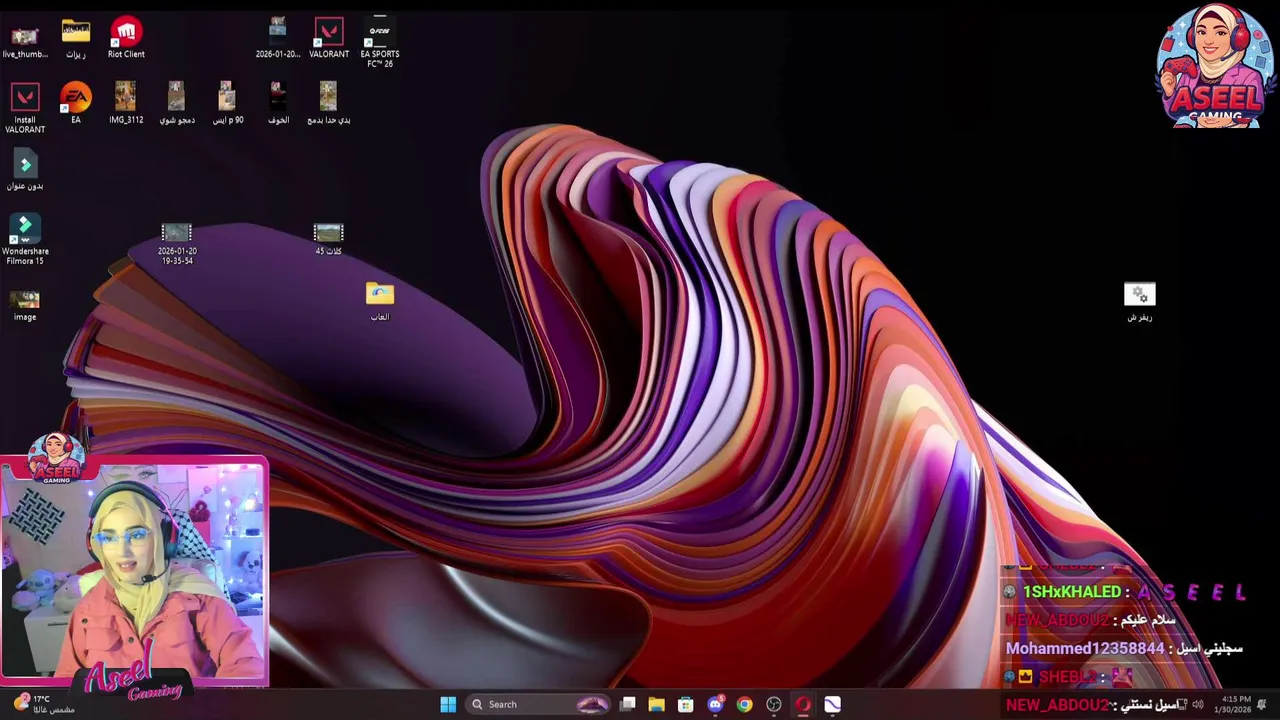Open the Windows Start menu

[x=448, y=704]
